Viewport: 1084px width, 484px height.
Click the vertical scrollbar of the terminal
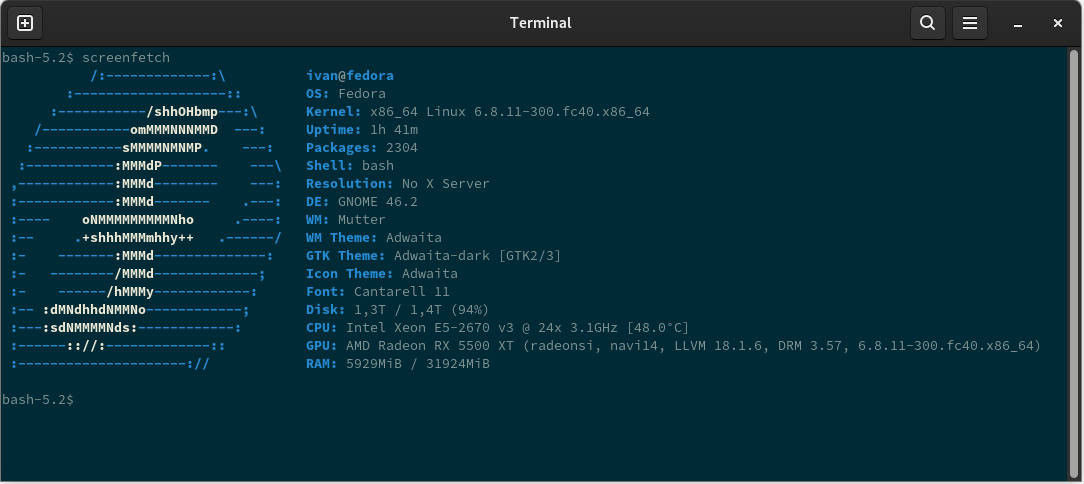[x=1074, y=263]
